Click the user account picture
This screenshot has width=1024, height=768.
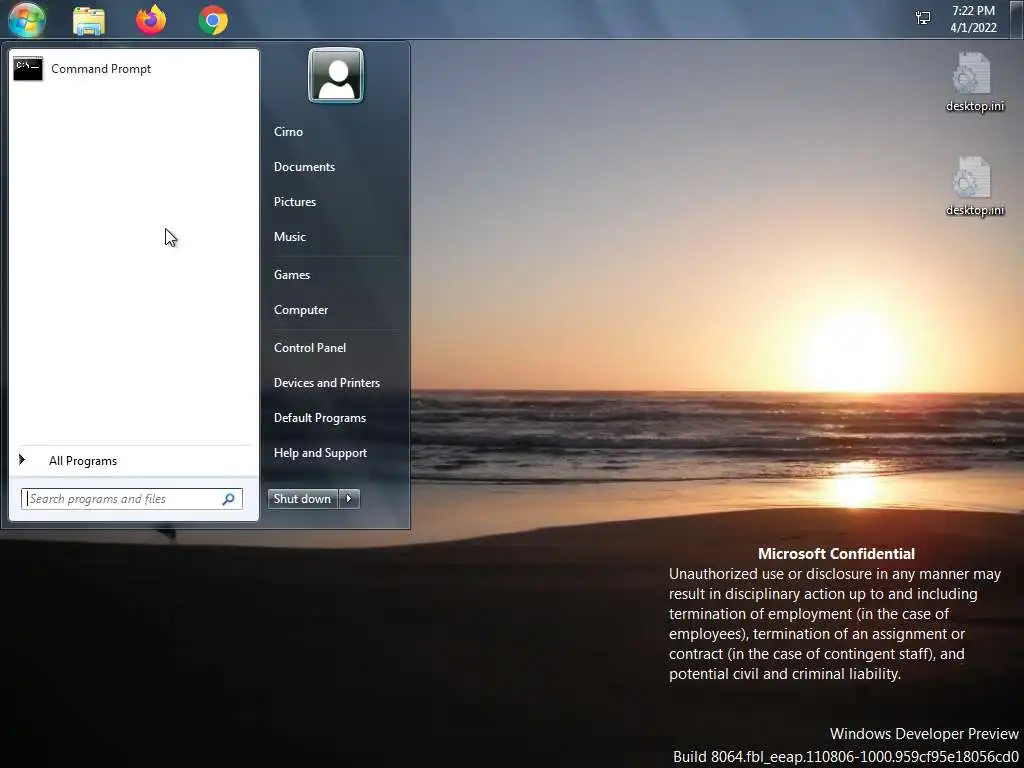tap(336, 75)
